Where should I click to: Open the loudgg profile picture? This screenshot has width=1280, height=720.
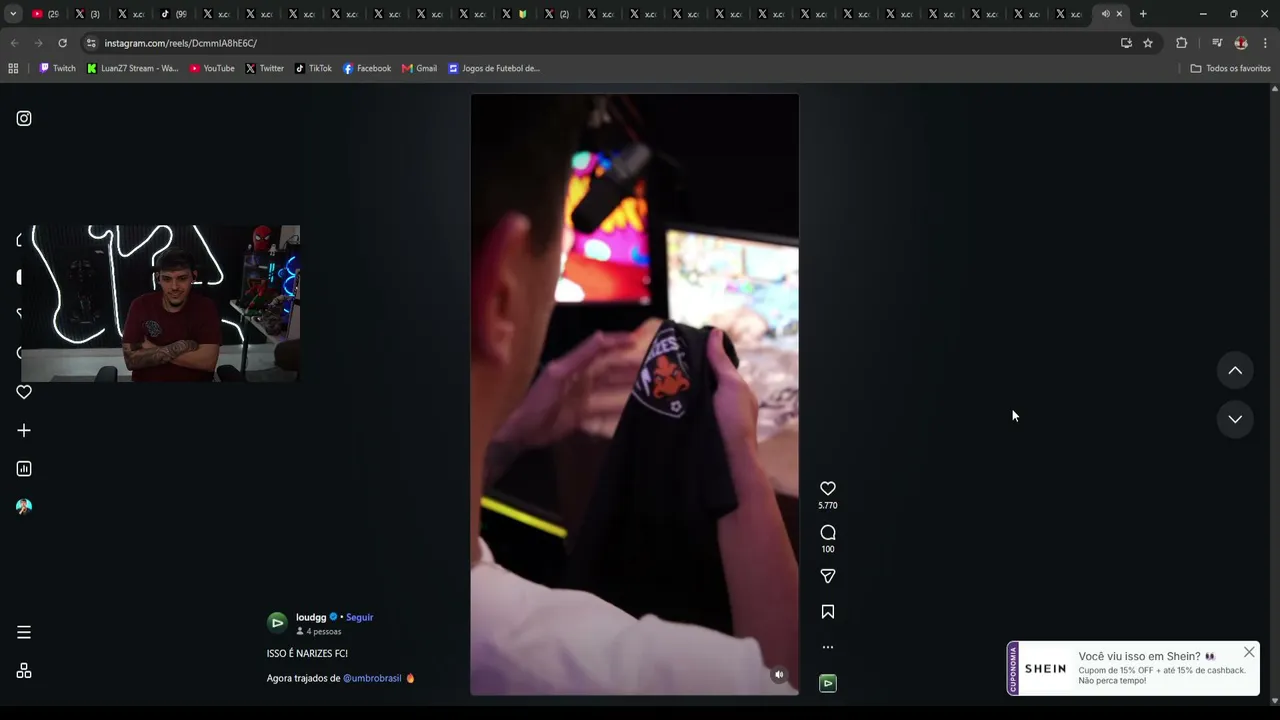pos(278,623)
